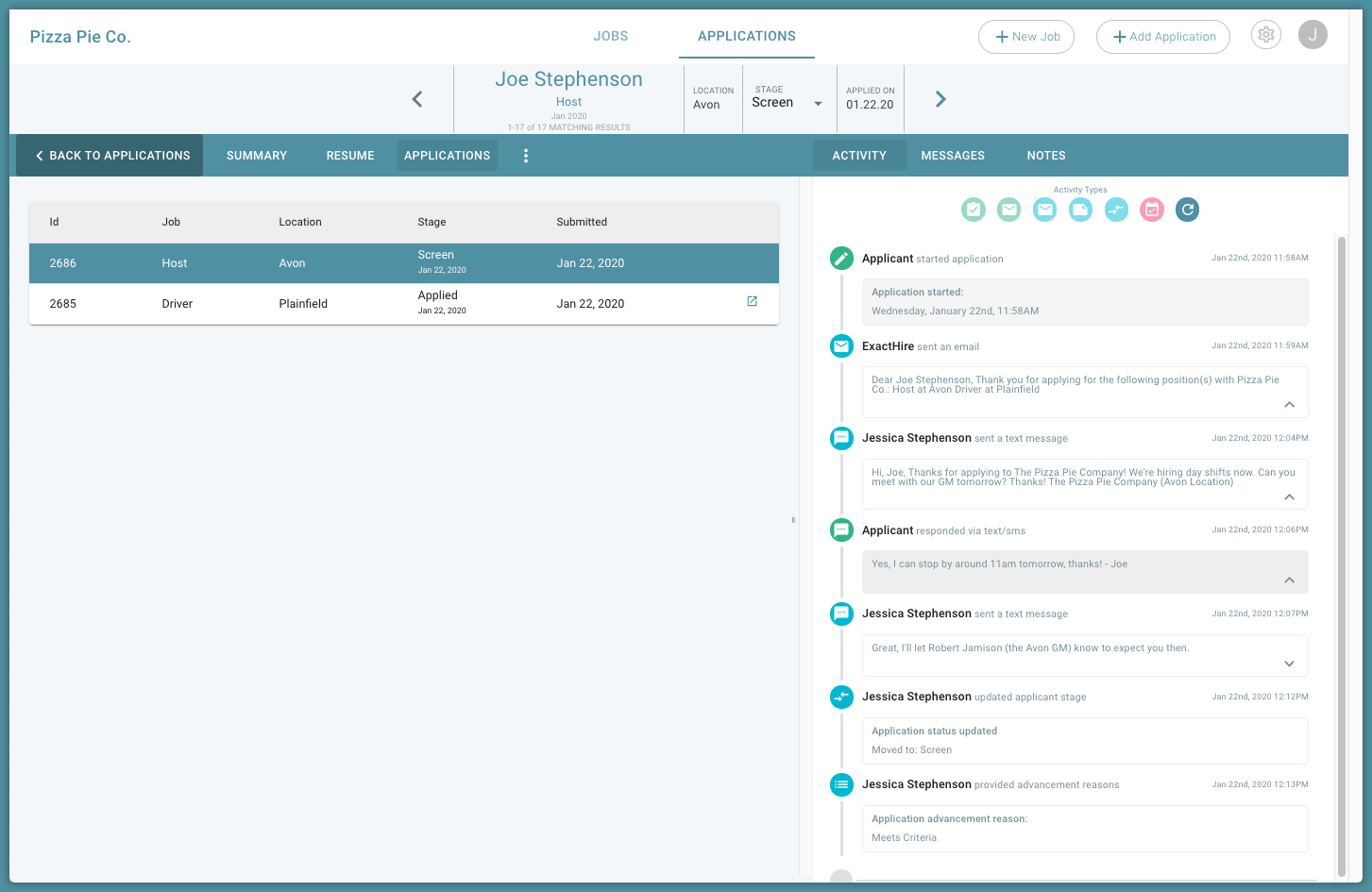
Task: Select application Id 2686 in the table
Action: click(404, 263)
